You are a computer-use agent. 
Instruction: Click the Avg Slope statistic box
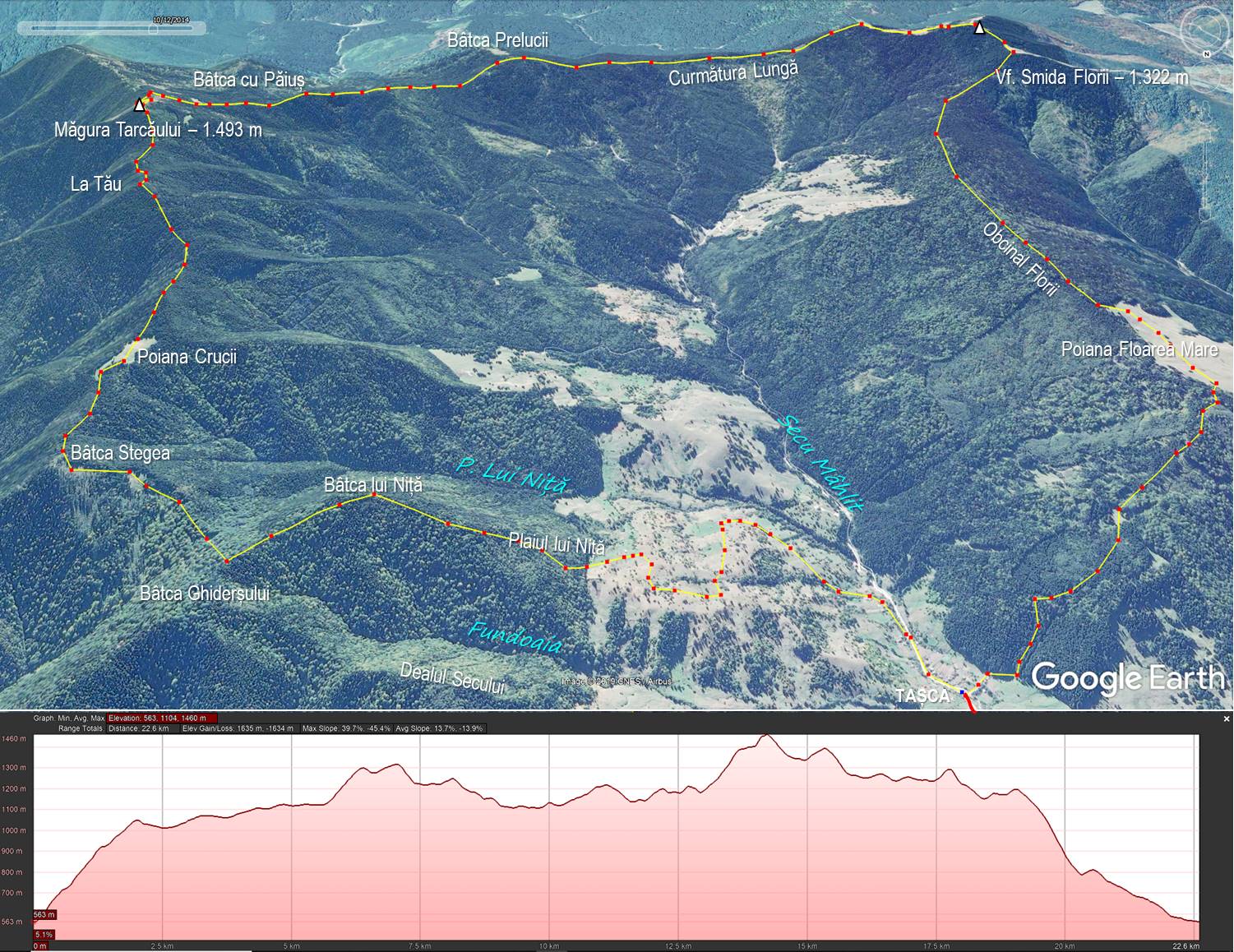440,728
